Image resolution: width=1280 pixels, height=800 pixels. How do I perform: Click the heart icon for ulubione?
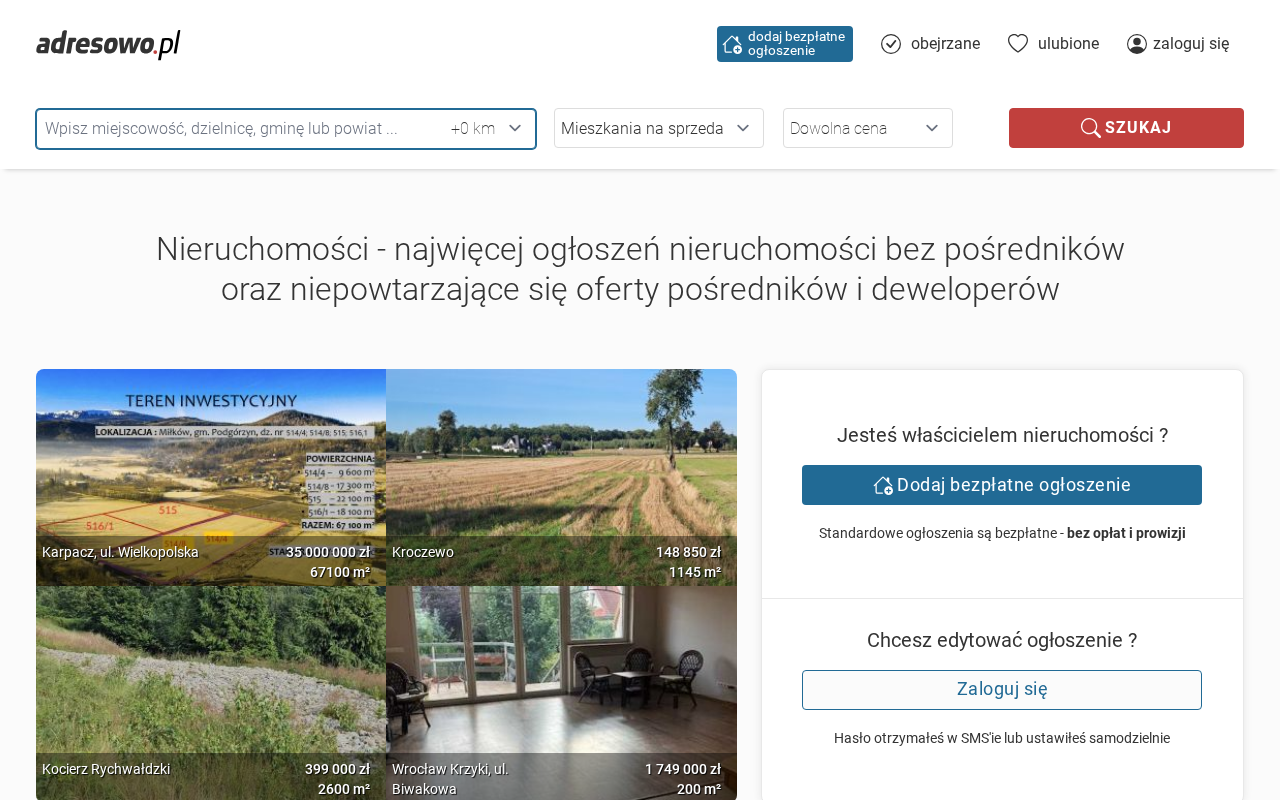[x=1018, y=44]
